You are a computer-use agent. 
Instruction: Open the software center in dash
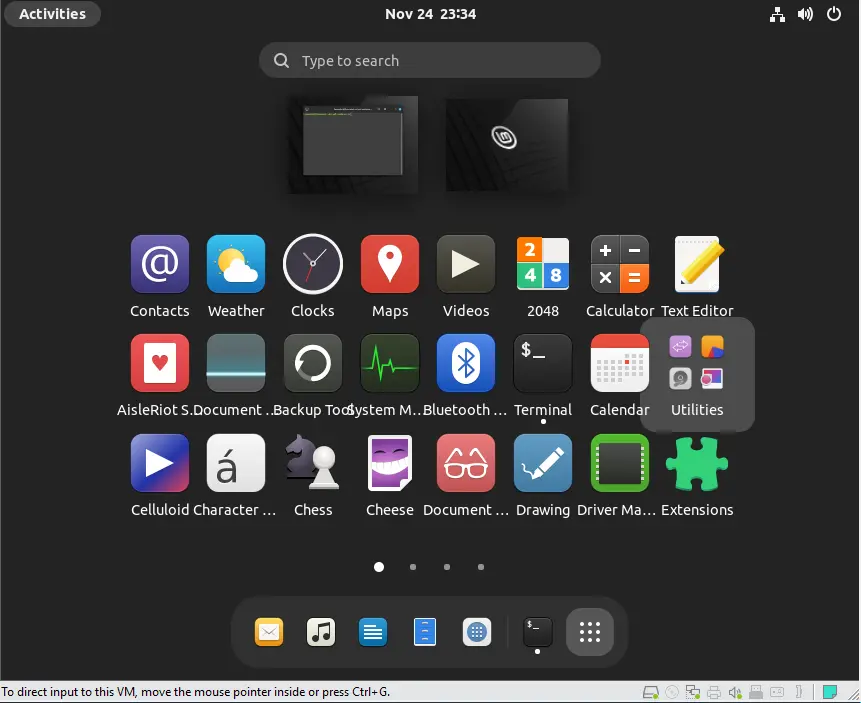tap(477, 632)
